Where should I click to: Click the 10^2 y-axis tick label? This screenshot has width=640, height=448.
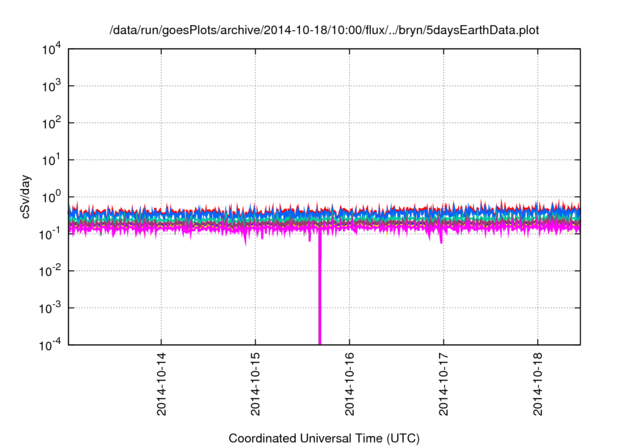click(51, 123)
